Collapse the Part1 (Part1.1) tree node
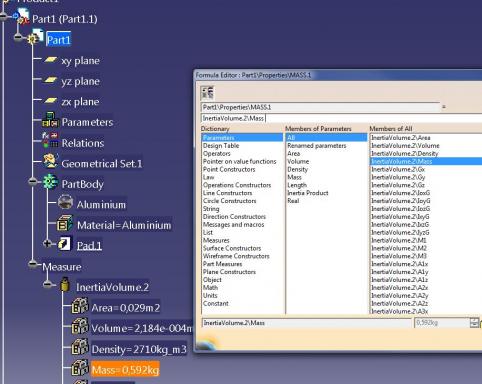482x384 pixels. click(4, 16)
